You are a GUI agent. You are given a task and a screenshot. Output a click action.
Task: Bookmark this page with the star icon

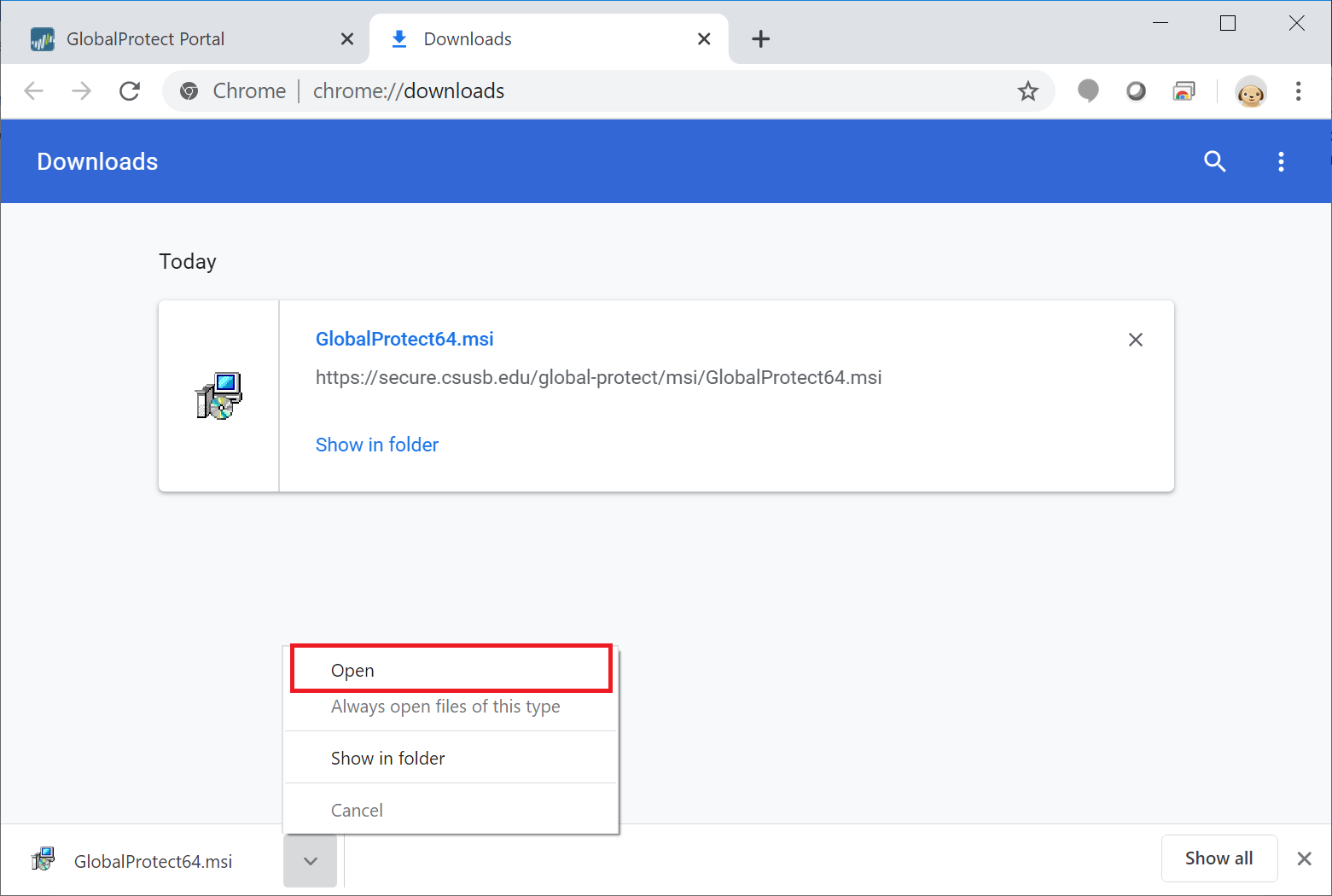click(1028, 90)
